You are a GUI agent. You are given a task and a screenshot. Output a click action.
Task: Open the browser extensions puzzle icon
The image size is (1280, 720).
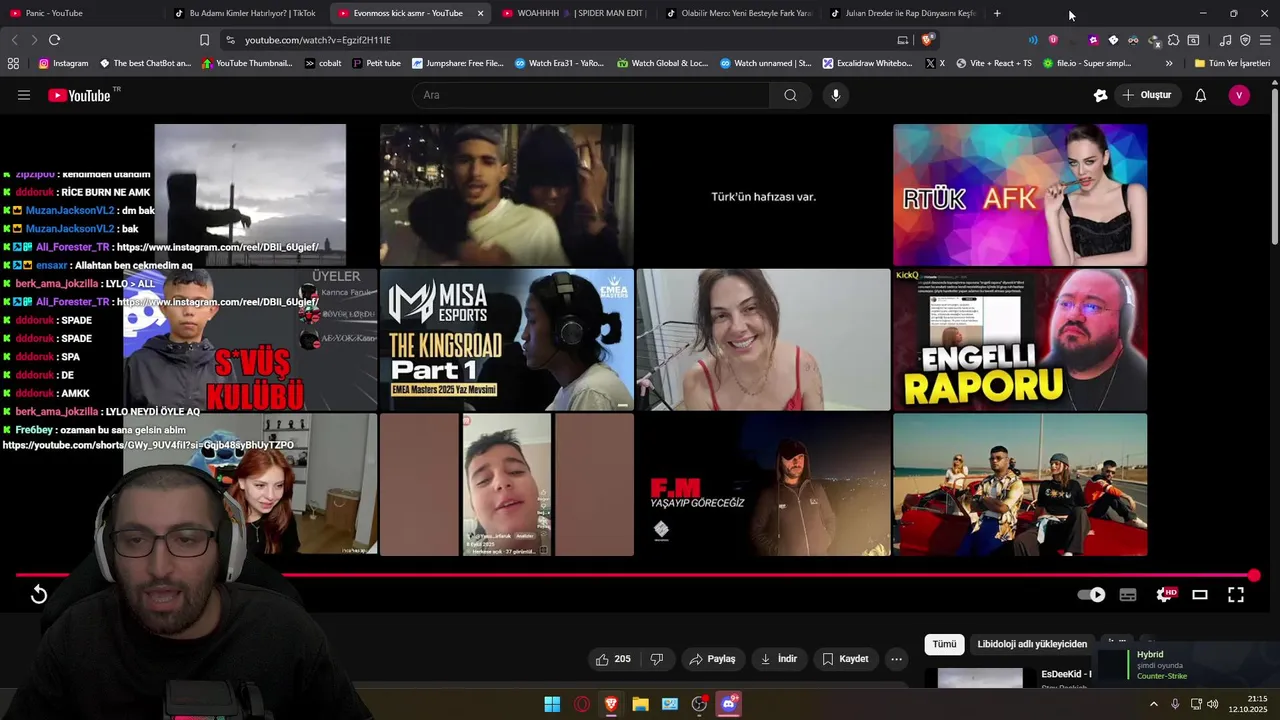click(x=1173, y=40)
